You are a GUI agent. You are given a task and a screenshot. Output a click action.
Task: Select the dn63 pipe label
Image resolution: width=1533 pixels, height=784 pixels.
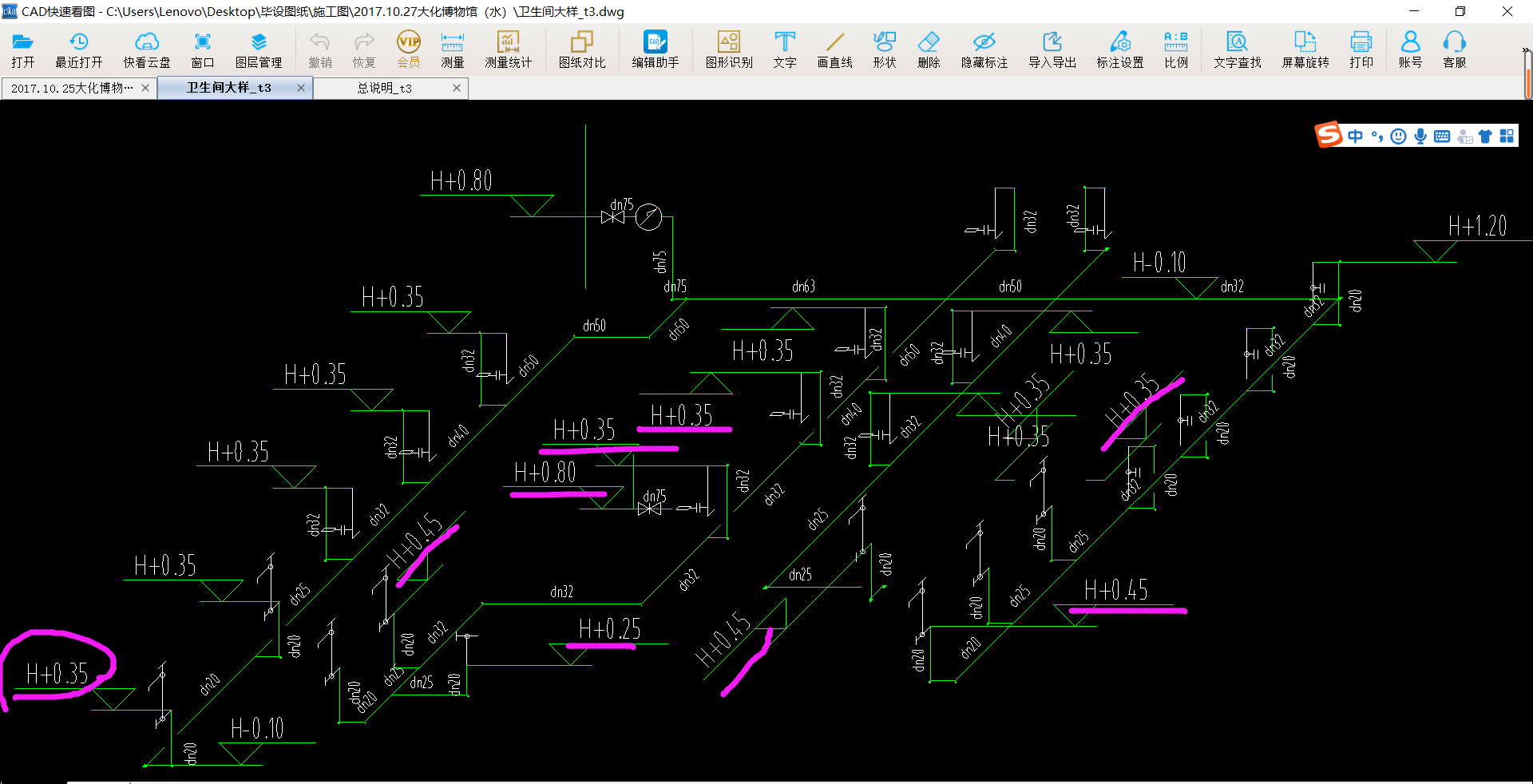tap(804, 287)
